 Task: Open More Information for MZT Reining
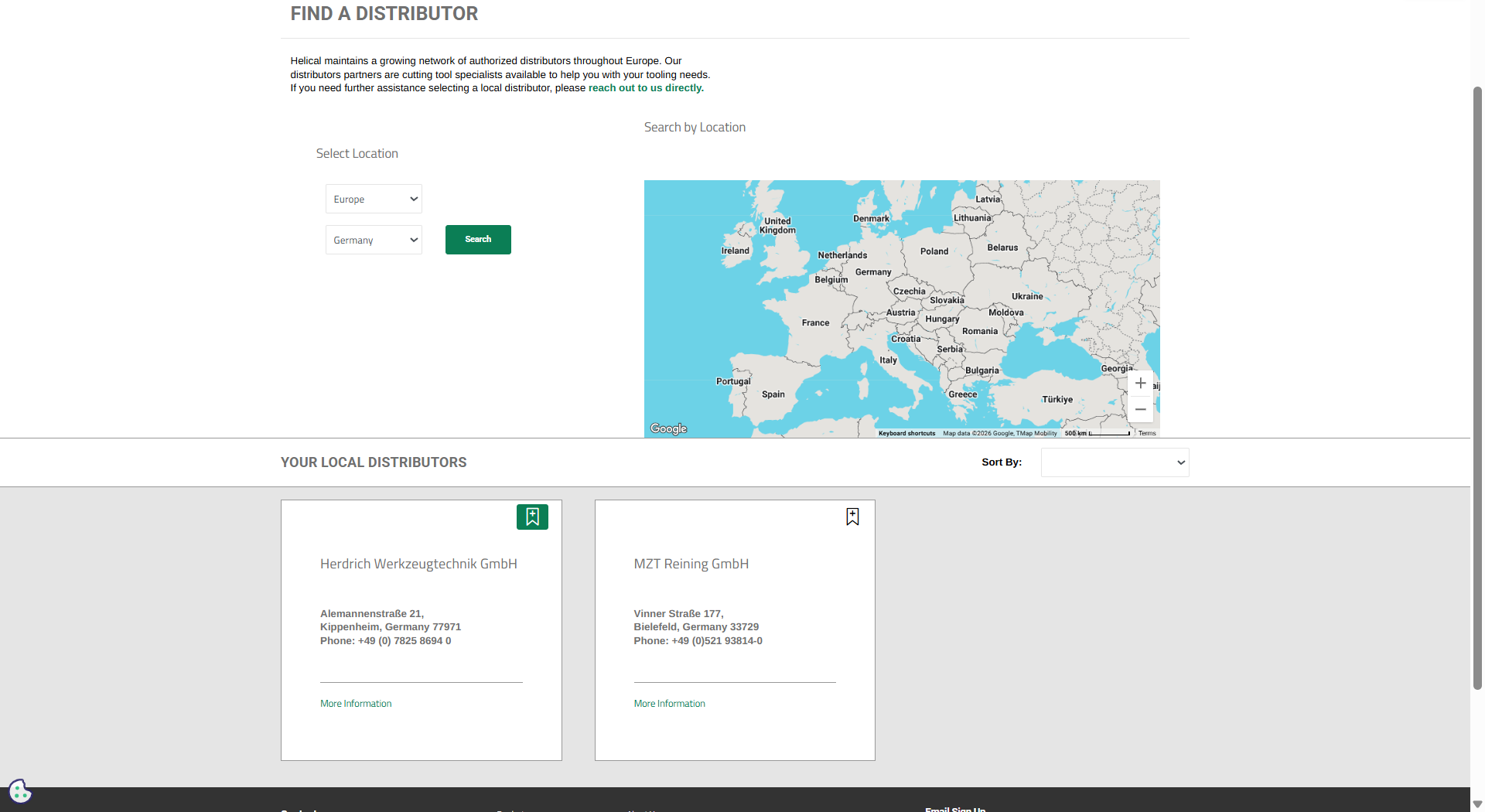click(x=669, y=704)
